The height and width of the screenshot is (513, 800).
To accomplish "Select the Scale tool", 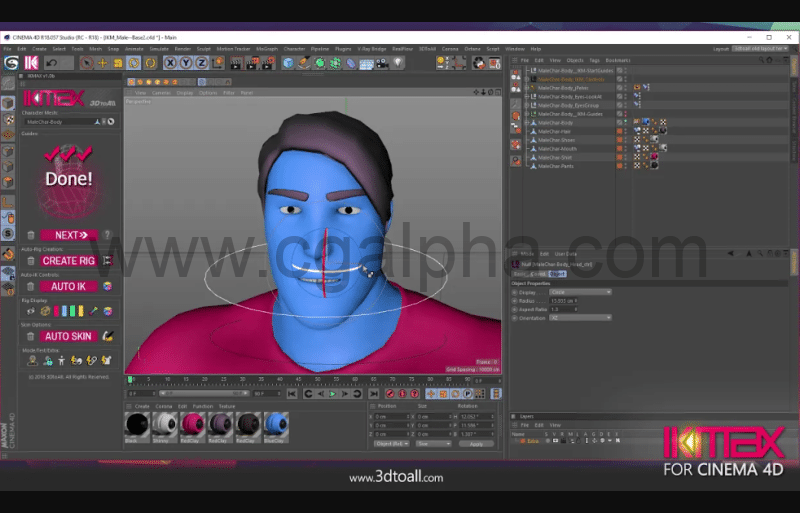I will (x=118, y=63).
